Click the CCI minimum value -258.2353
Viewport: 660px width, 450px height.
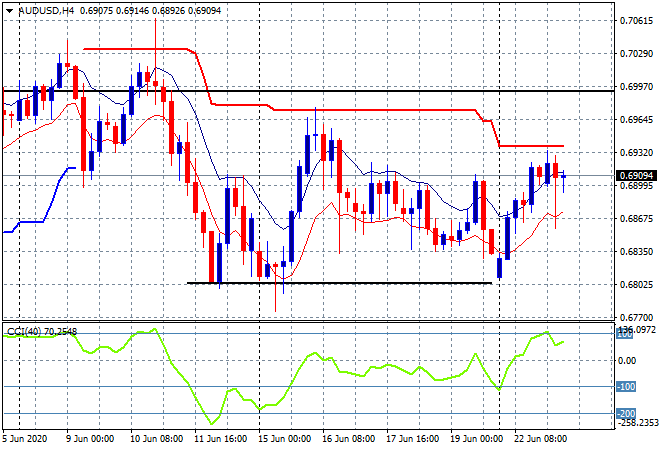(x=637, y=422)
